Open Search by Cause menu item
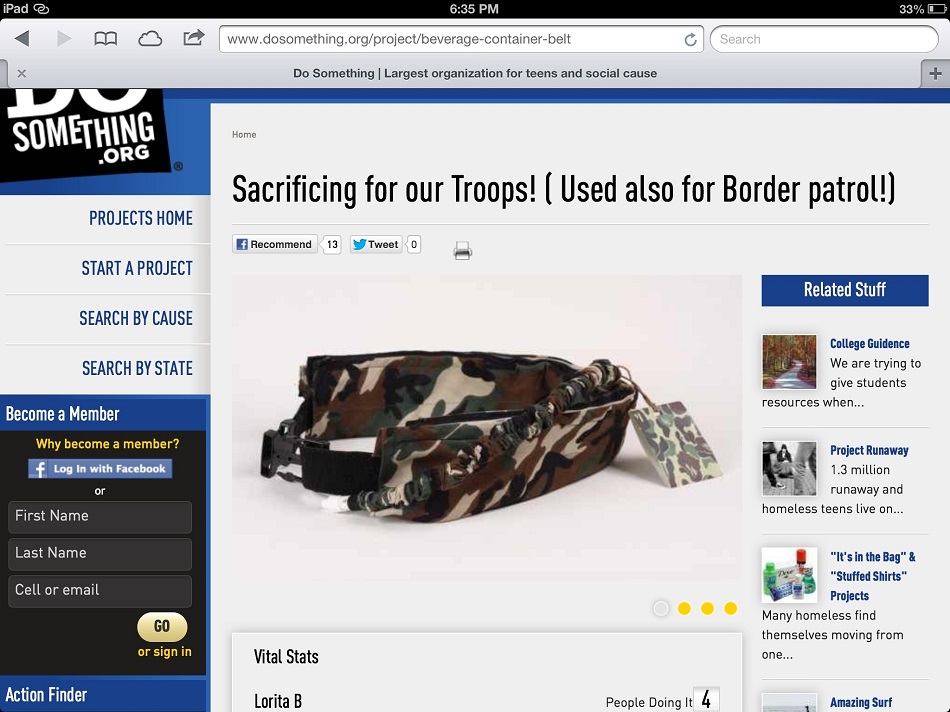This screenshot has width=950, height=712. (136, 318)
